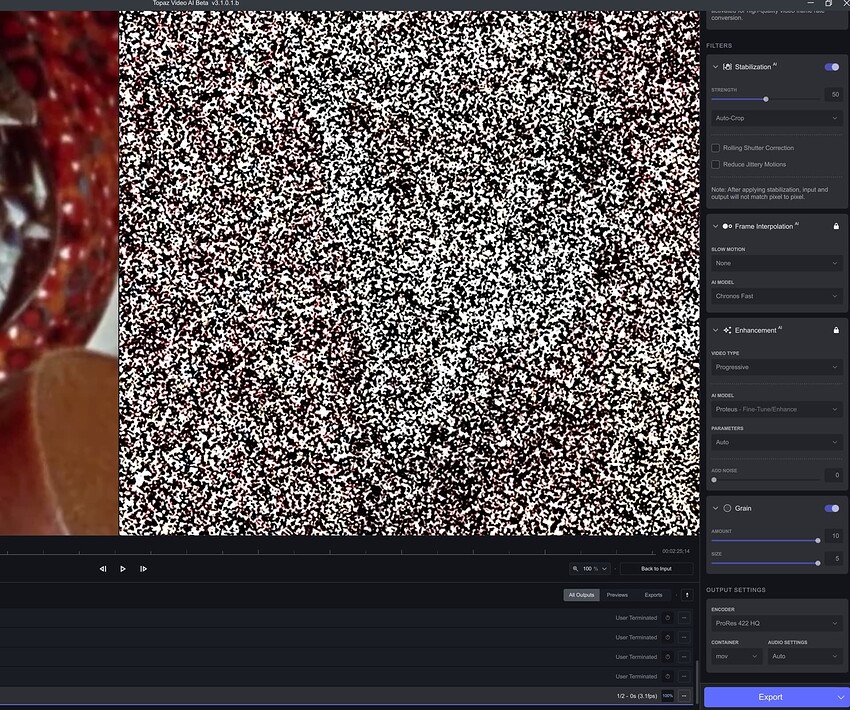Image resolution: width=850 pixels, height=710 pixels.
Task: Enable Rolling Shutter Correction checkbox
Action: tap(716, 148)
